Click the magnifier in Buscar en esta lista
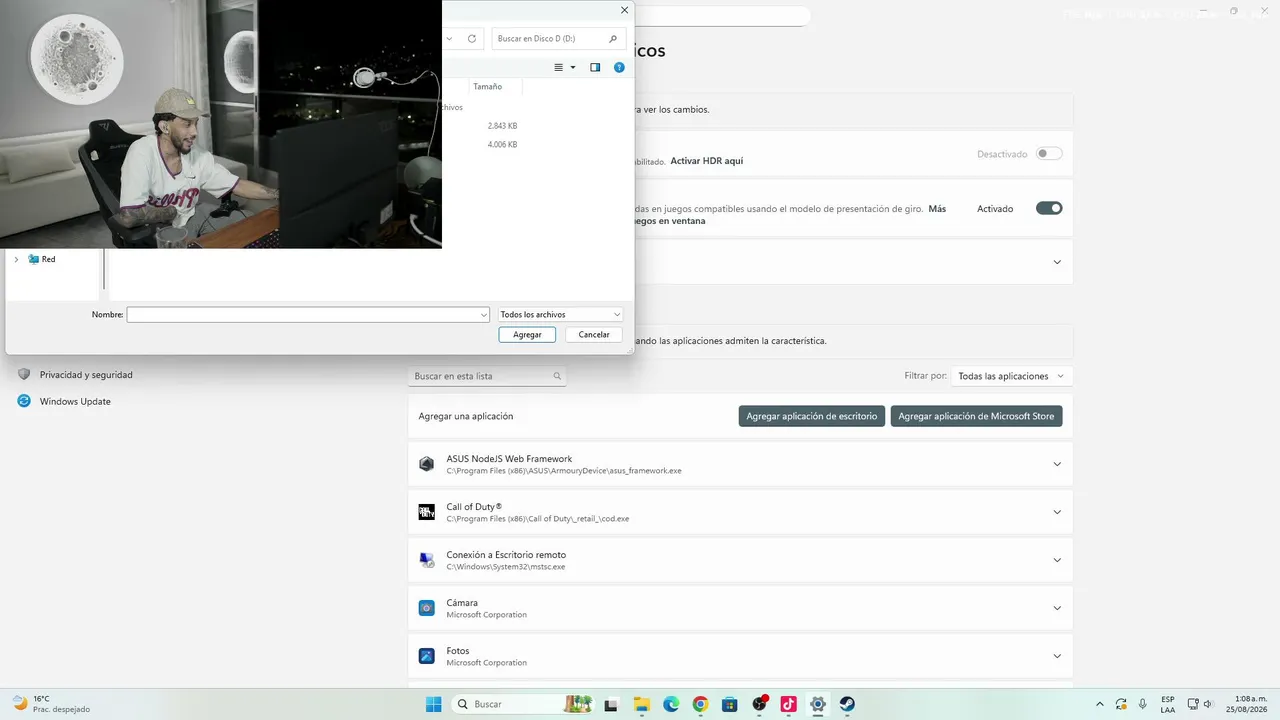This screenshot has height=720, width=1280. click(557, 376)
